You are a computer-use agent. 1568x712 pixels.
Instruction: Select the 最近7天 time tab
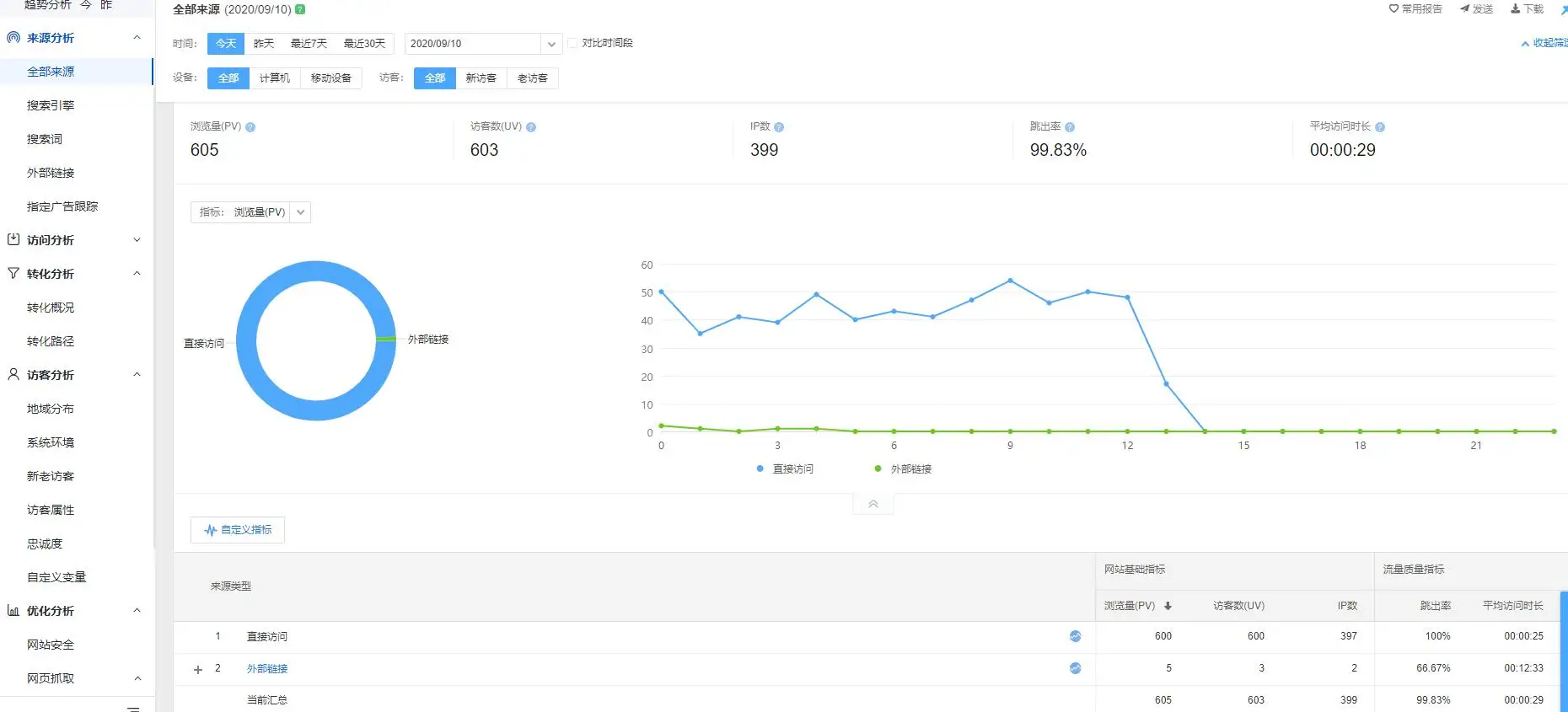pyautogui.click(x=309, y=44)
